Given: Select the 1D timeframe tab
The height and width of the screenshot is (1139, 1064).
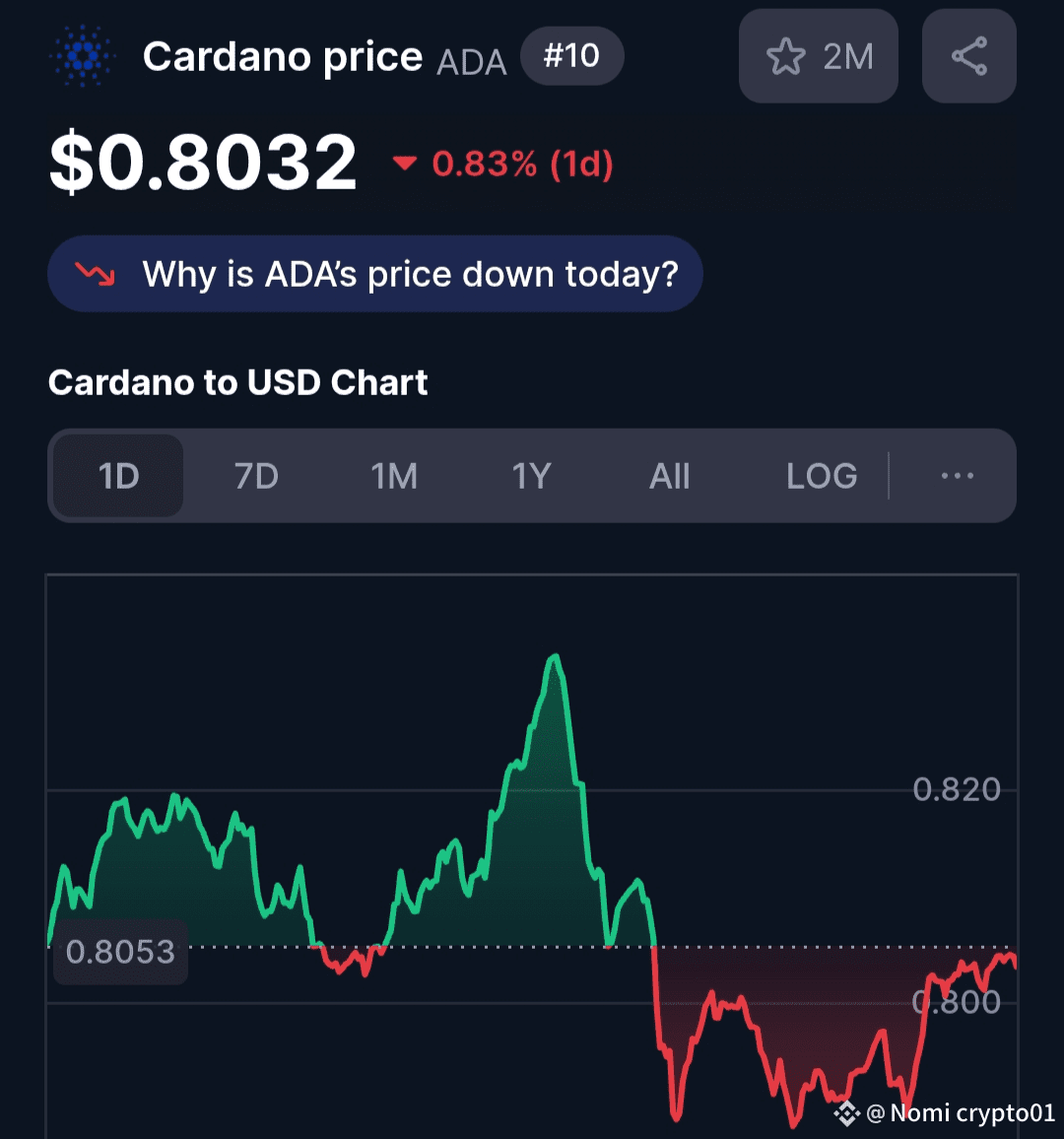Looking at the screenshot, I should tap(118, 476).
